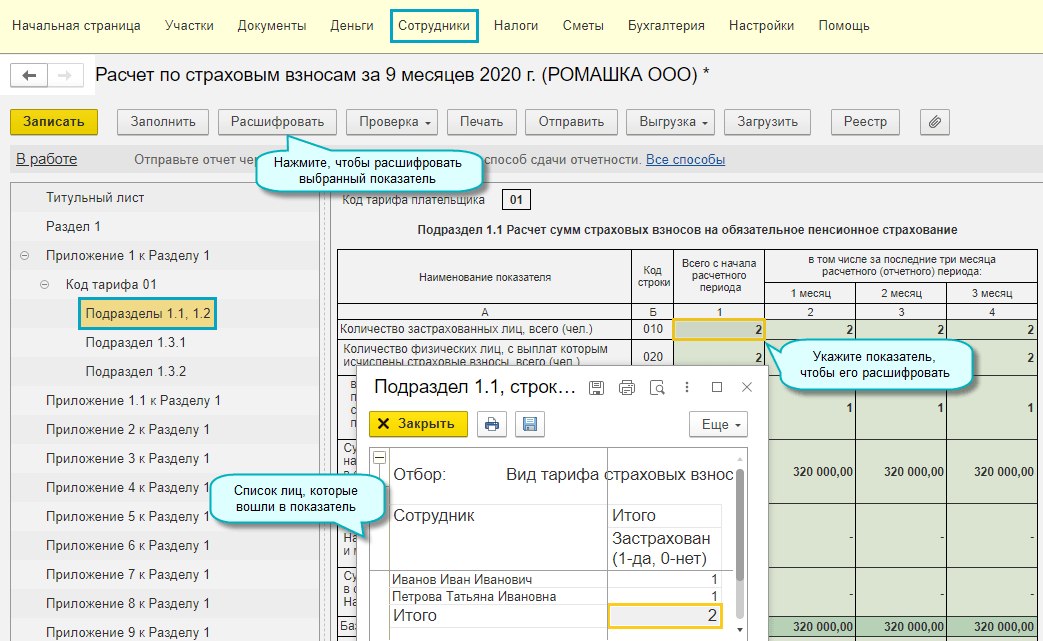
Task: Click the popup scrollbar down arrow
Action: 740,629
